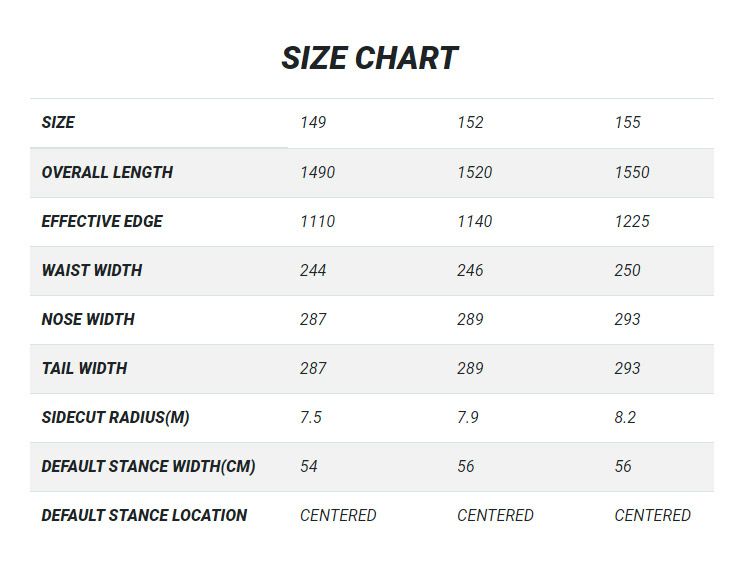Click the SIDECUT RADIUS(M) row label
Screen dimensions: 740x580
[116, 418]
